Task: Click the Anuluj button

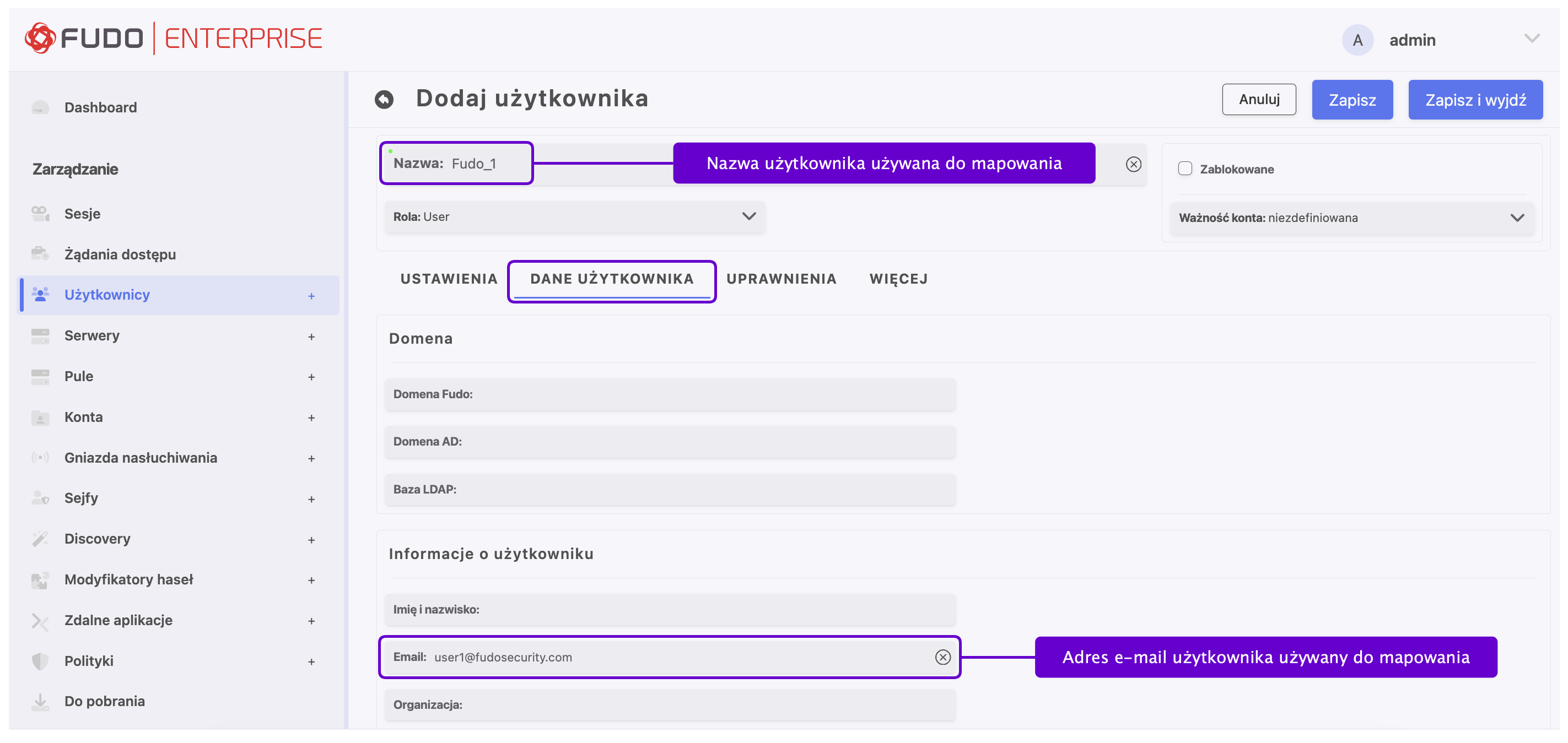Action: pos(1258,99)
